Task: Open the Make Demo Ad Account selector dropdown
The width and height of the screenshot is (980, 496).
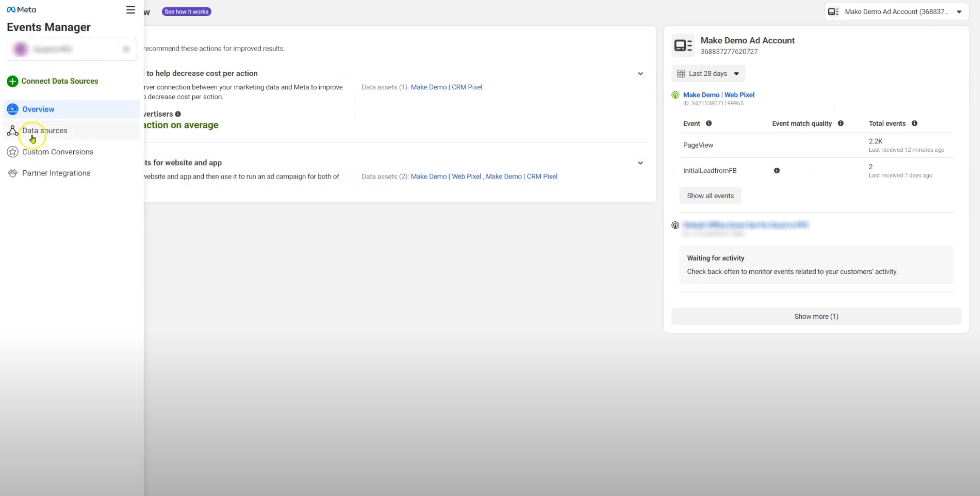Action: pyautogui.click(x=896, y=11)
